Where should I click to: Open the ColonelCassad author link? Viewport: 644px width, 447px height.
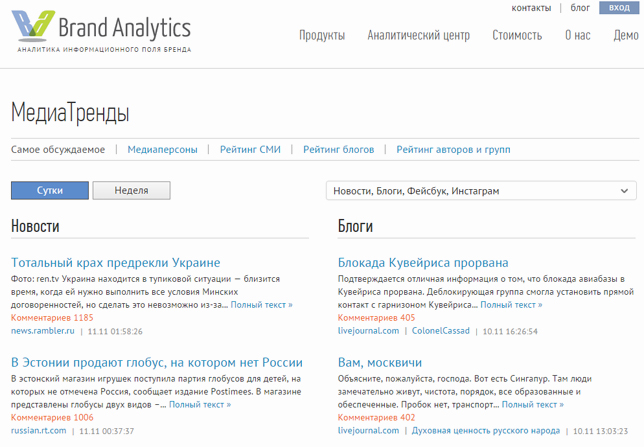coord(441,331)
